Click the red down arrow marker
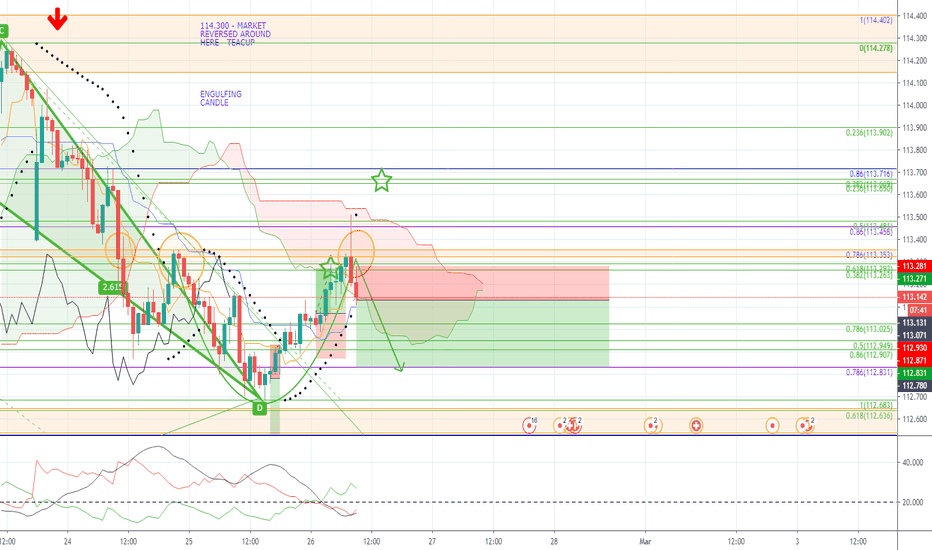This screenshot has width=932, height=550. pos(57,18)
